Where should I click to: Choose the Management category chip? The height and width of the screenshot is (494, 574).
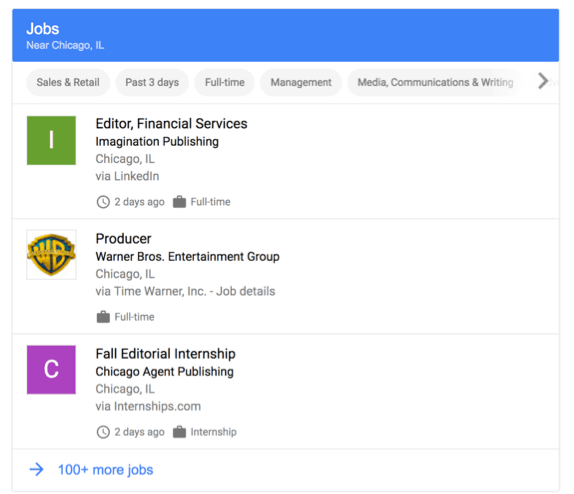click(x=301, y=82)
